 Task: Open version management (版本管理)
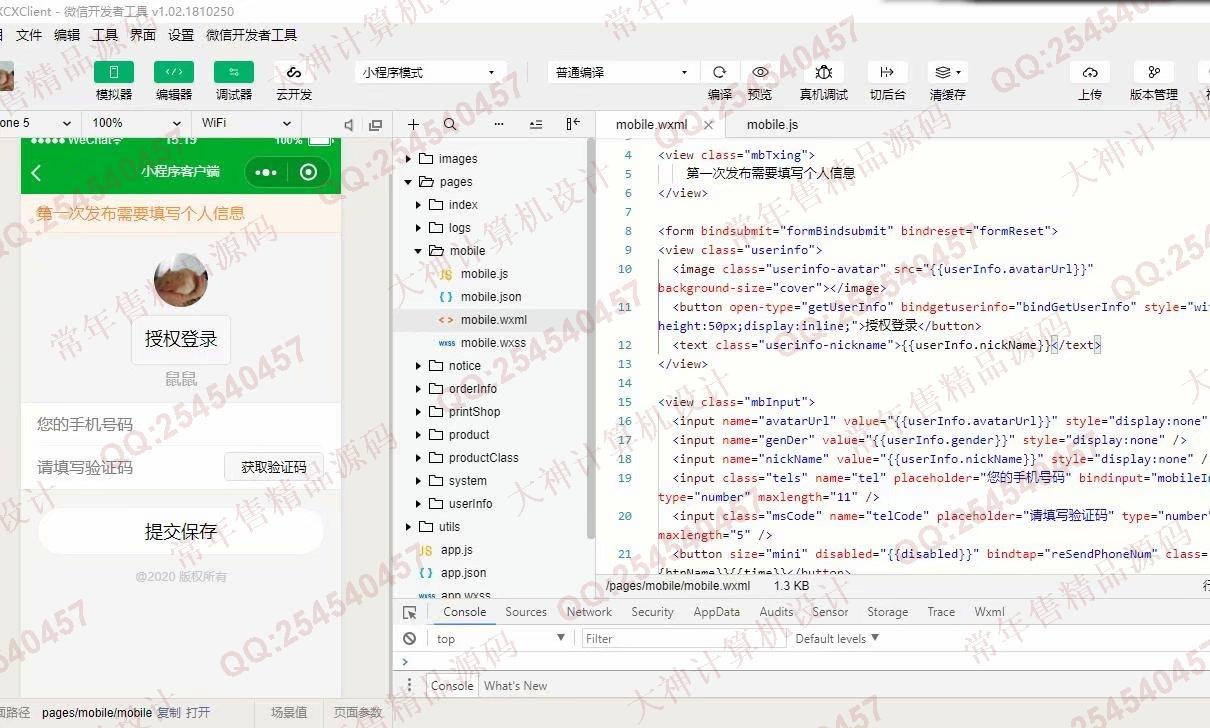tap(1154, 72)
